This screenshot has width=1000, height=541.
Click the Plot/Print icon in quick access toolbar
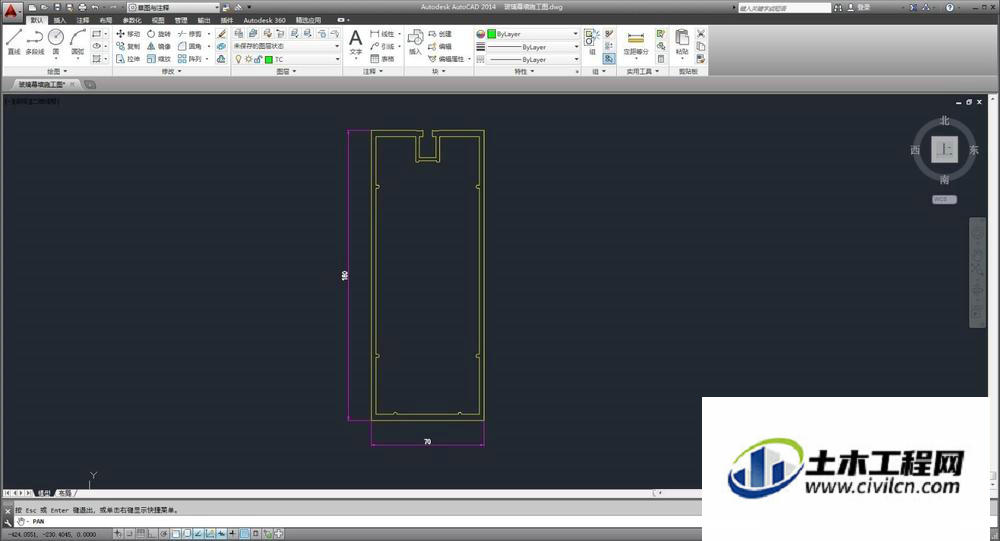[82, 7]
